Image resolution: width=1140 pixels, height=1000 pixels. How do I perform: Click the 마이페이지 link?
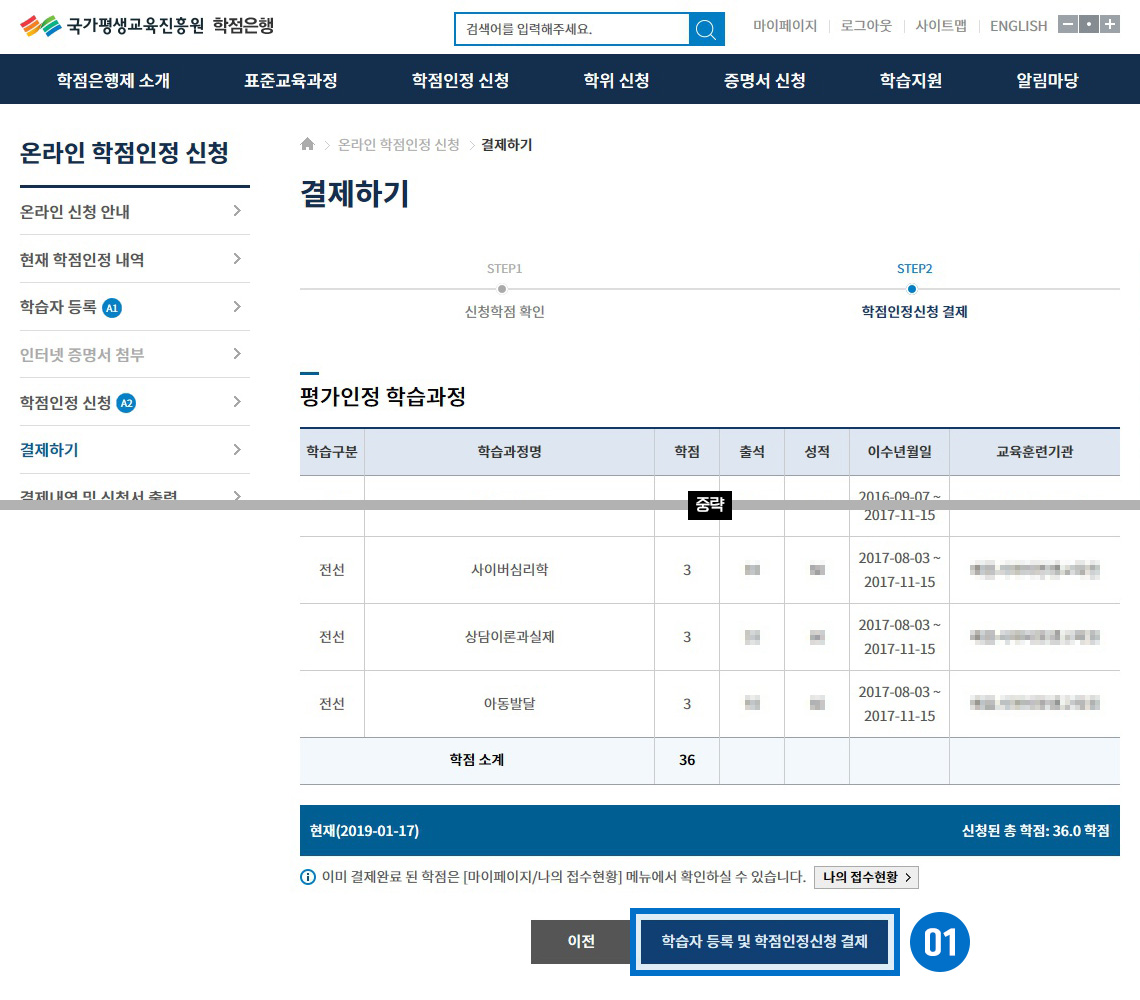click(x=785, y=26)
